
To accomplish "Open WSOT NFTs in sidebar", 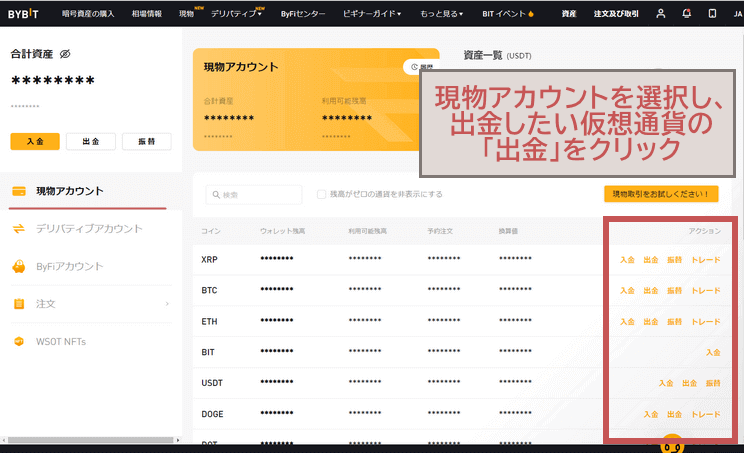I will (x=61, y=342).
